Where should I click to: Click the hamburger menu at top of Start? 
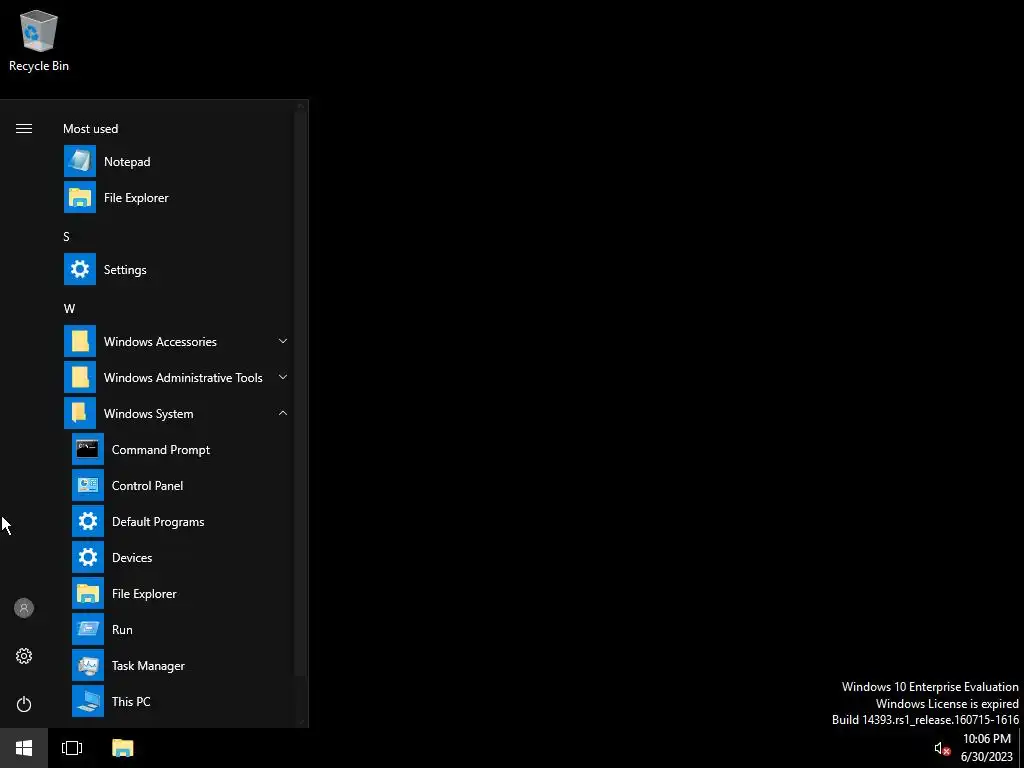pyautogui.click(x=24, y=129)
